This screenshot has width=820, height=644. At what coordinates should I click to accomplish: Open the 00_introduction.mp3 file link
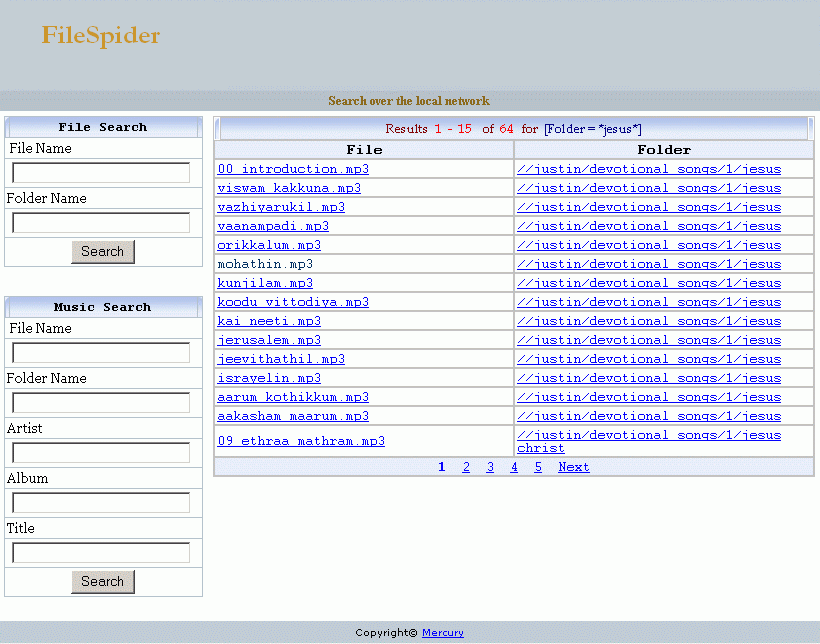[x=293, y=169]
